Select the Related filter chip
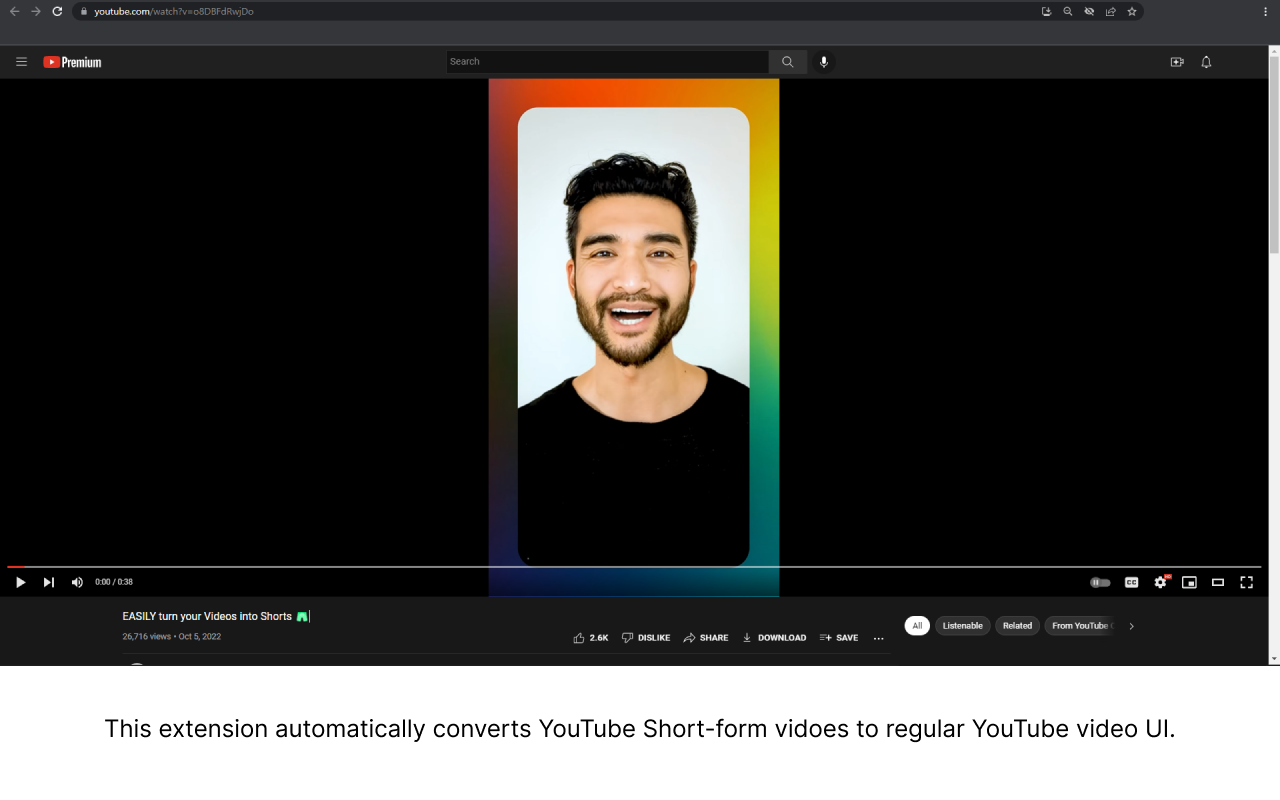Screen dimensions: 1280x800 click(1017, 626)
